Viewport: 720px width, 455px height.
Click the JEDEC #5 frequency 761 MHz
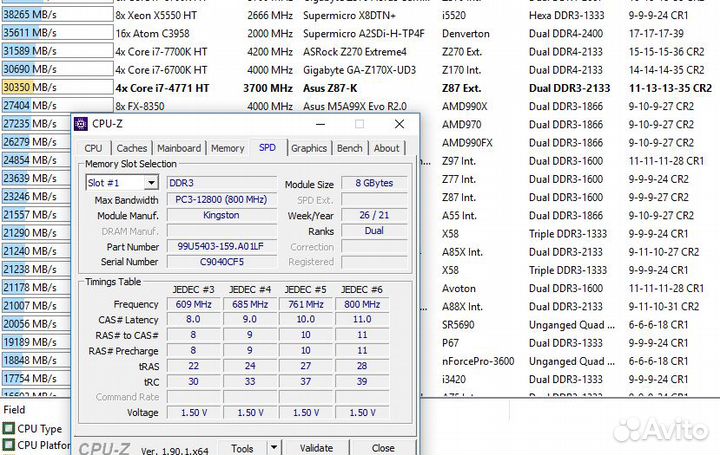tap(306, 304)
